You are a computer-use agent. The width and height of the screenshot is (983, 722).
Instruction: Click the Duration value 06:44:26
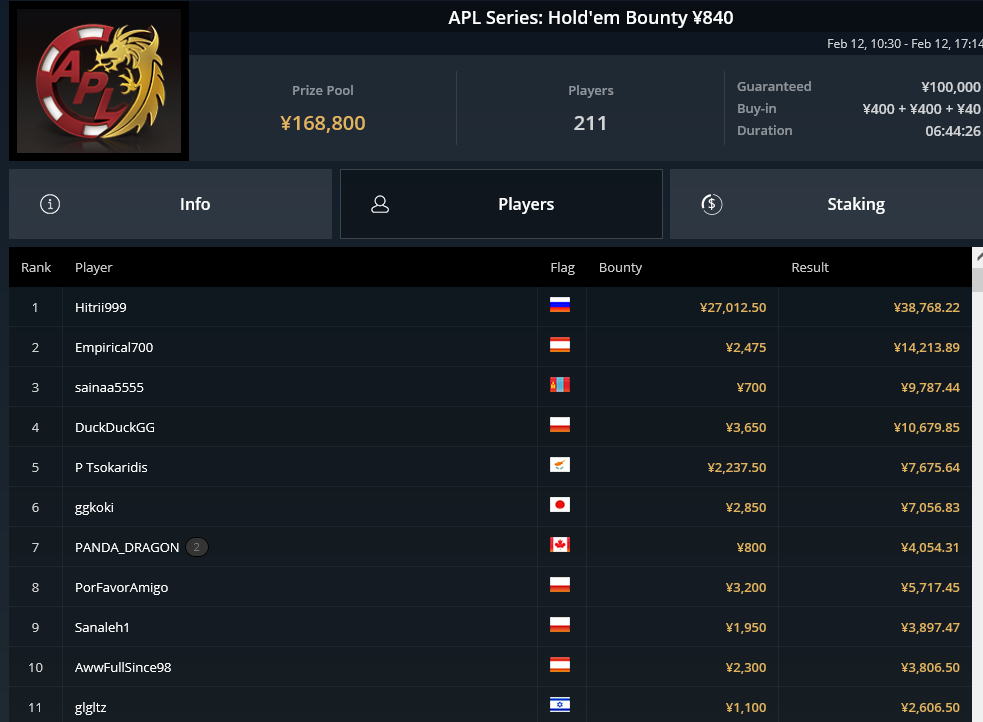click(953, 131)
